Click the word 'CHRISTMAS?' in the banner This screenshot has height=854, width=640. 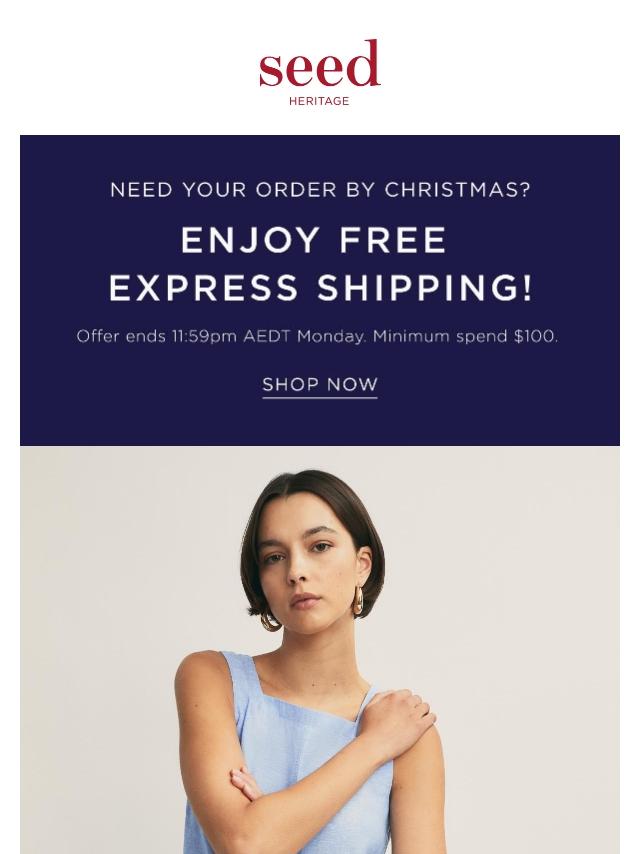coord(458,190)
